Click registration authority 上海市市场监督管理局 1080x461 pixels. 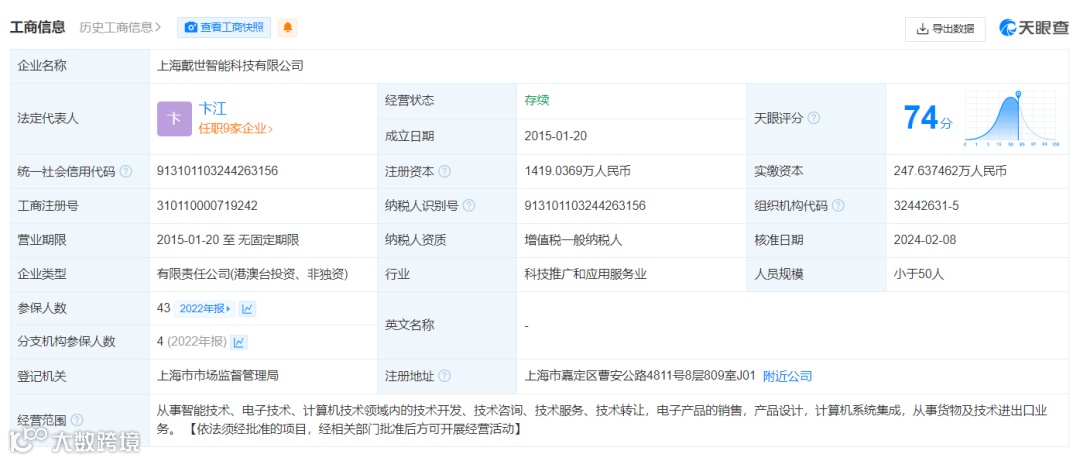coord(218,376)
